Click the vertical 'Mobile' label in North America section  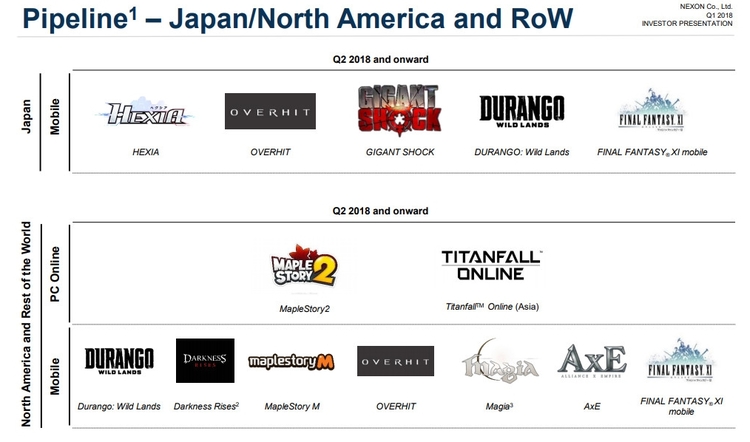55,376
